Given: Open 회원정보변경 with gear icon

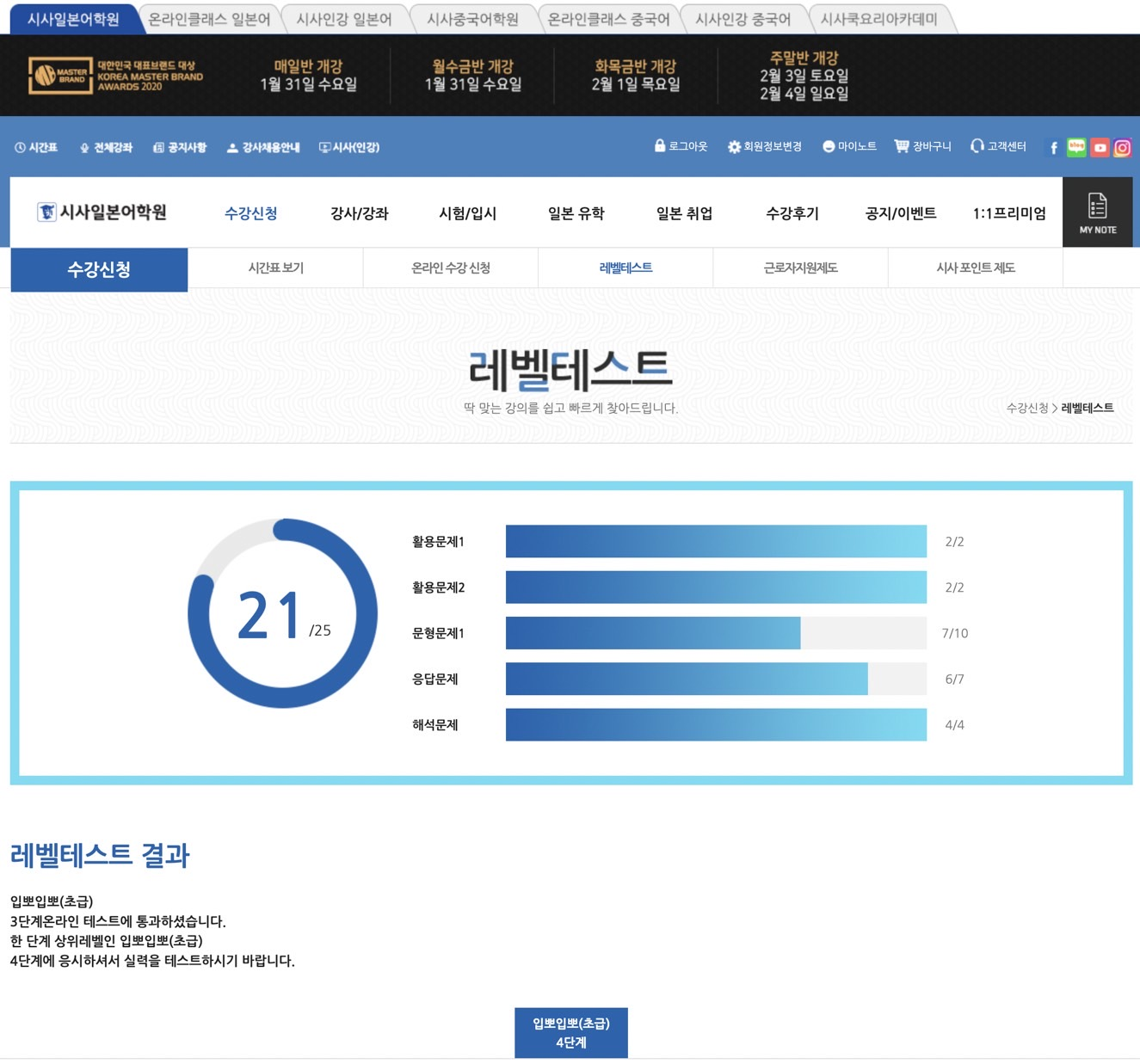Looking at the screenshot, I should click(x=764, y=147).
